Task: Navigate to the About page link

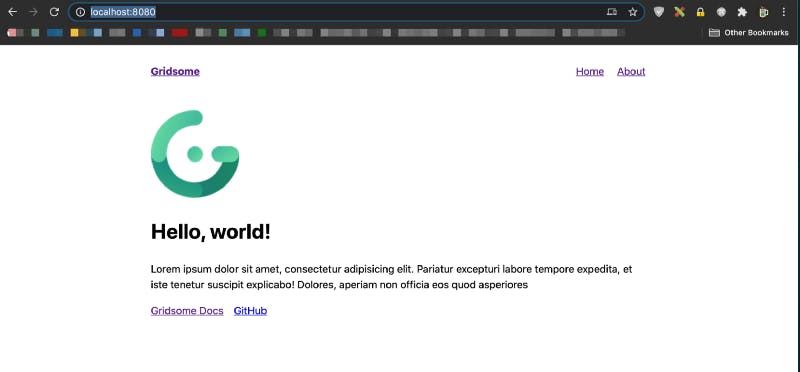Action: coord(631,71)
